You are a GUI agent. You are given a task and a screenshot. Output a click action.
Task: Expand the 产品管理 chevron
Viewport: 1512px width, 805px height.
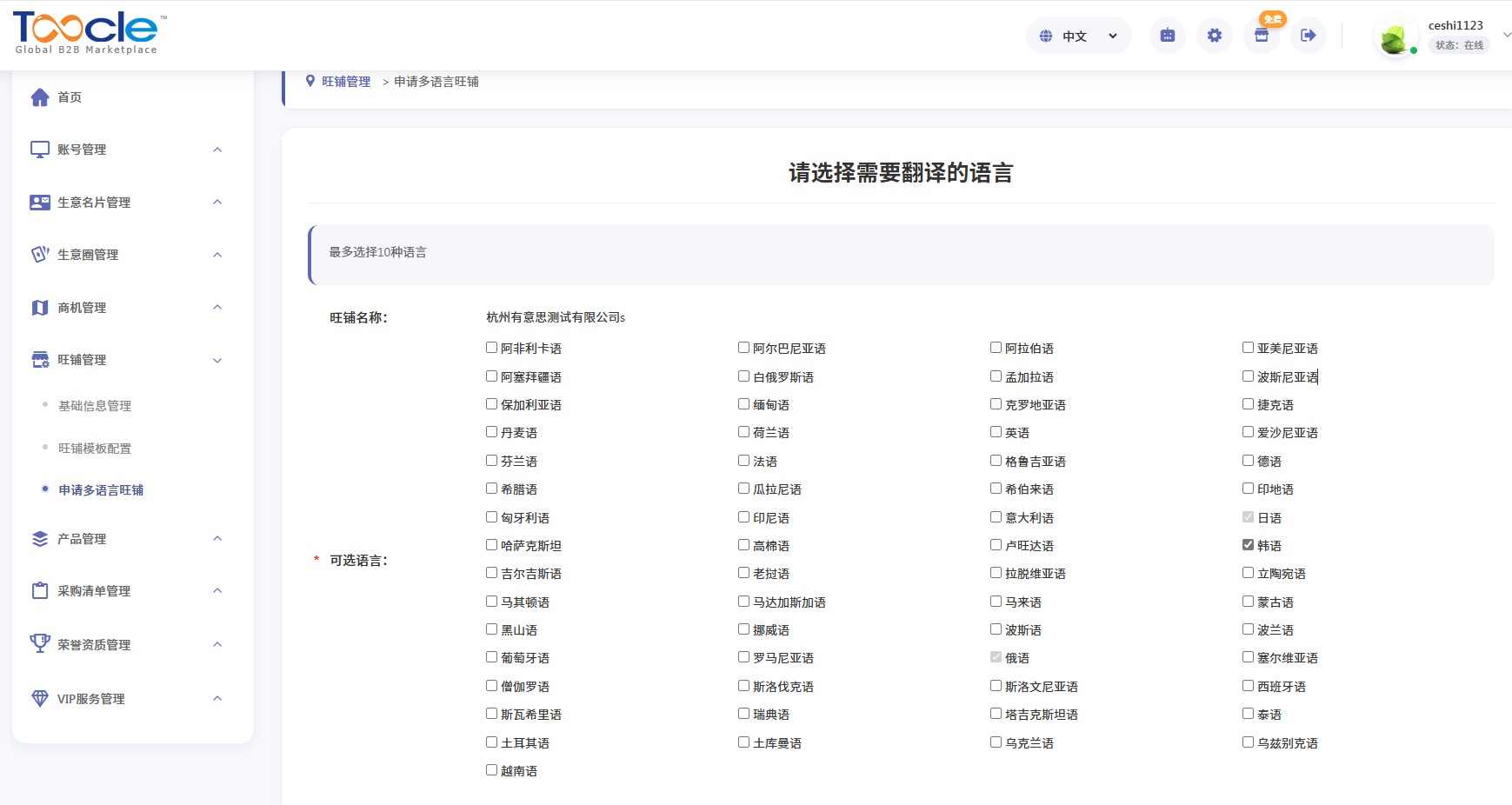[x=217, y=538]
